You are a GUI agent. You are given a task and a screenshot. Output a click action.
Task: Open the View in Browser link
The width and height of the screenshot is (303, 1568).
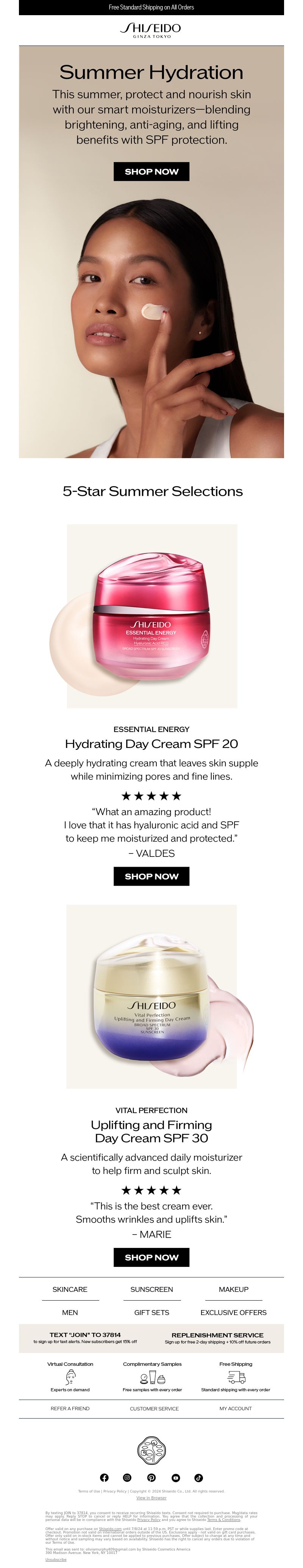point(151,1498)
